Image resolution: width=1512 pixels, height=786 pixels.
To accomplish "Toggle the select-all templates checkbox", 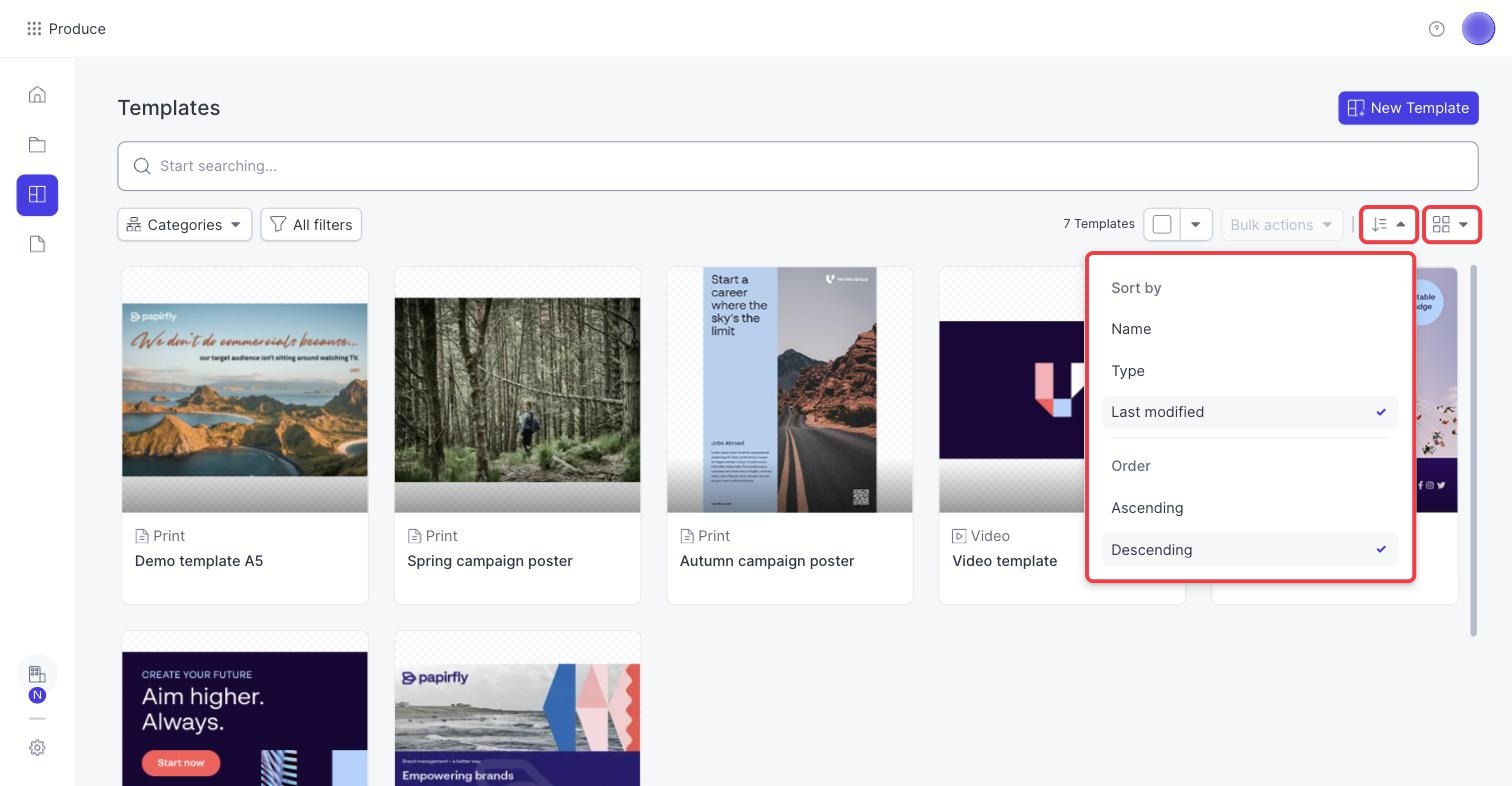I will [x=1162, y=224].
